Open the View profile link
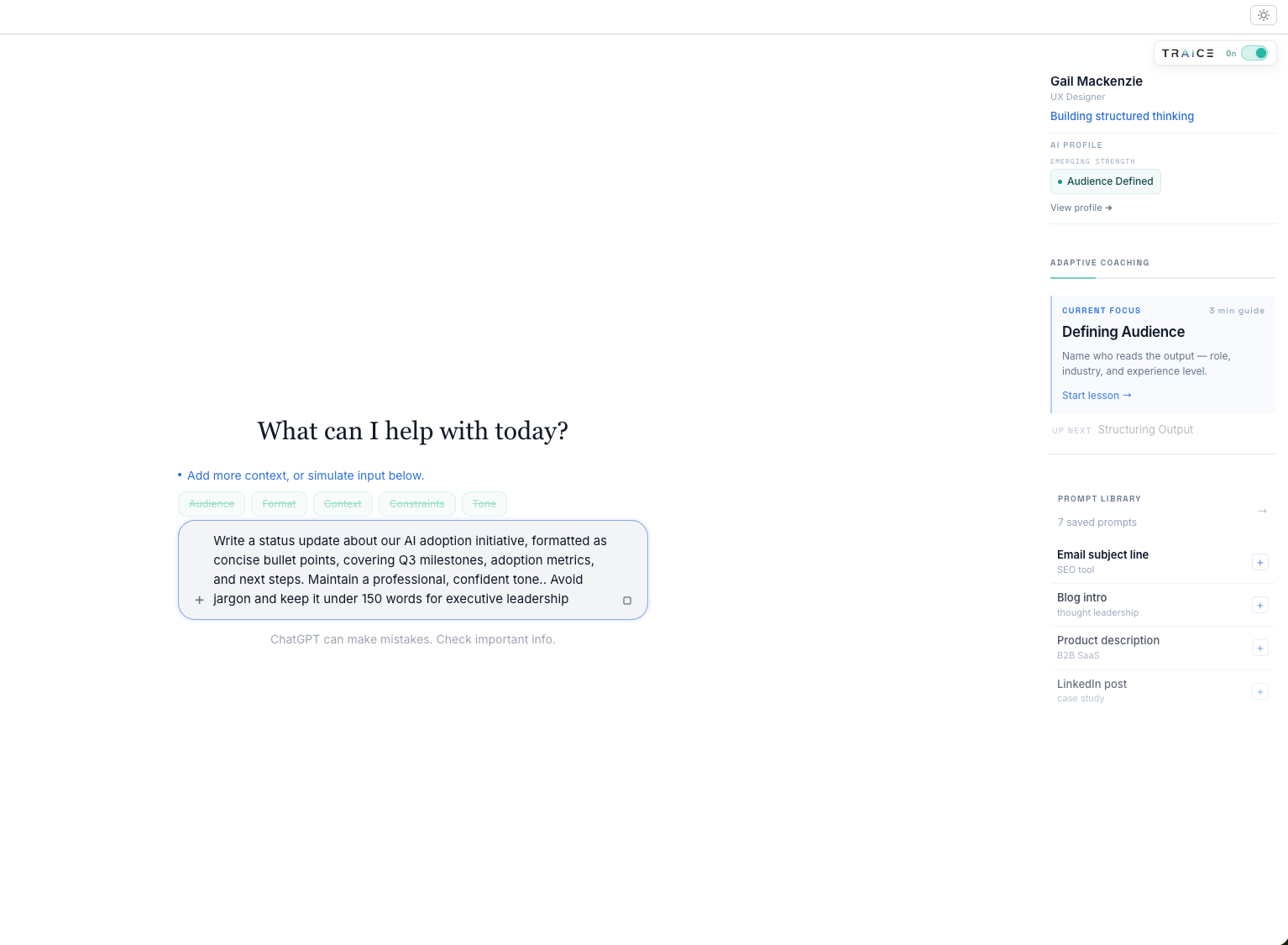The height and width of the screenshot is (945, 1288). [1081, 207]
